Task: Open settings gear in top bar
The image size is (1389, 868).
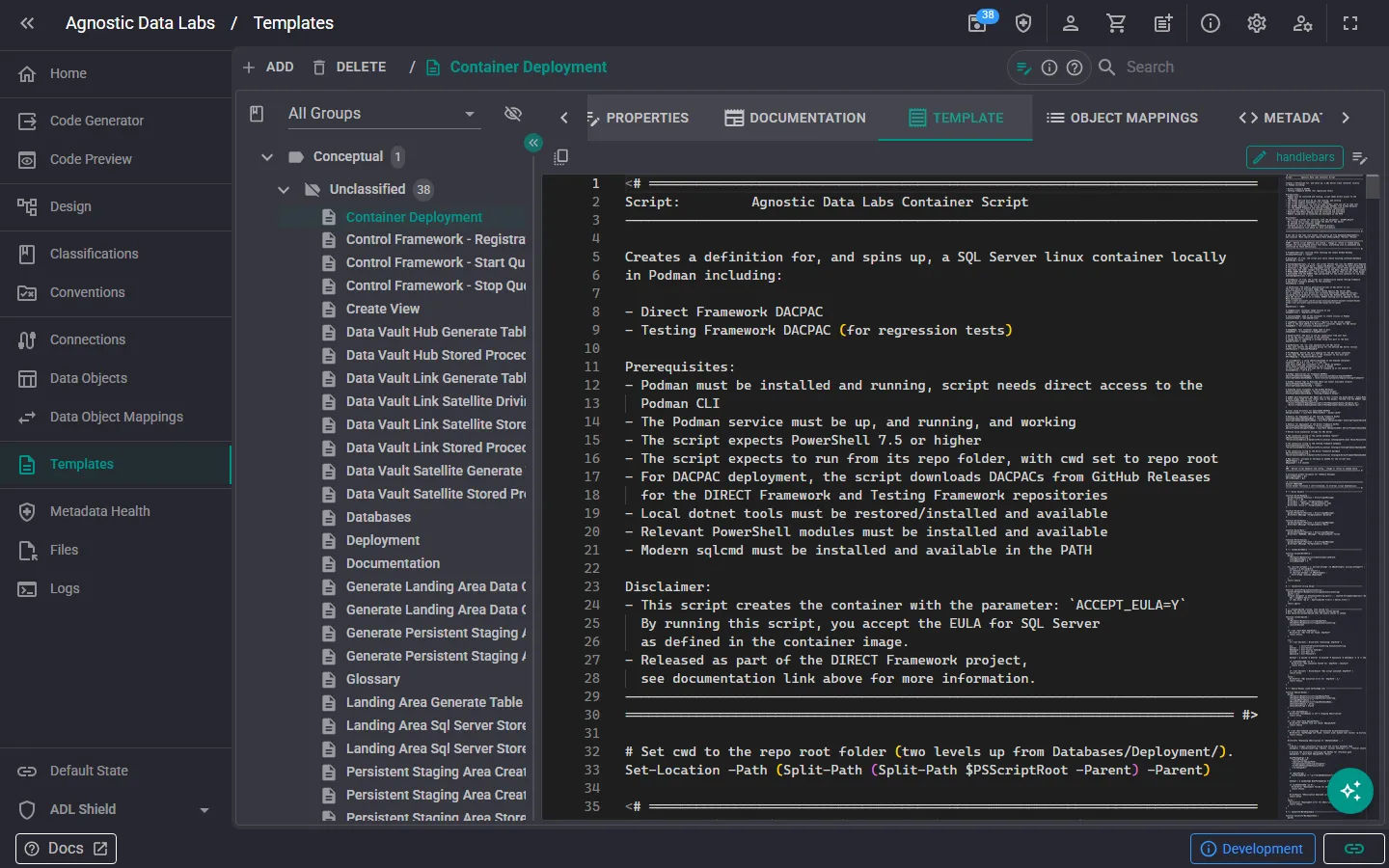Action: pos(1256,23)
